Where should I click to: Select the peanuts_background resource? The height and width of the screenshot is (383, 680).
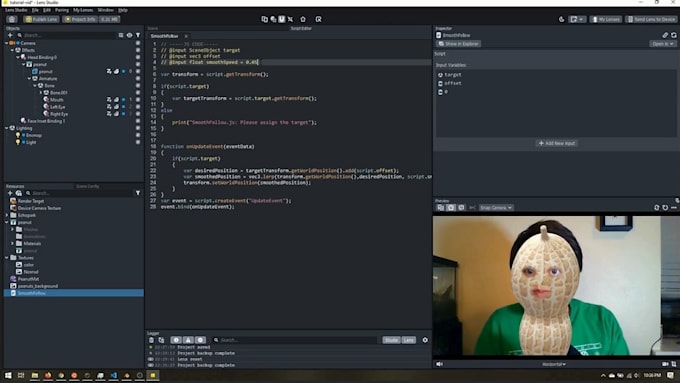coord(38,286)
